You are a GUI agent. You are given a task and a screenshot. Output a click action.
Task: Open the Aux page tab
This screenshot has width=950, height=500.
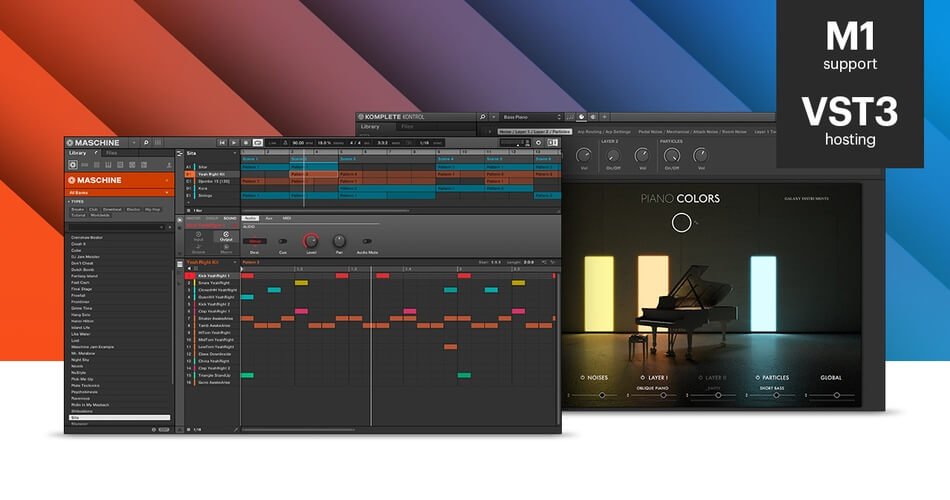[269, 218]
